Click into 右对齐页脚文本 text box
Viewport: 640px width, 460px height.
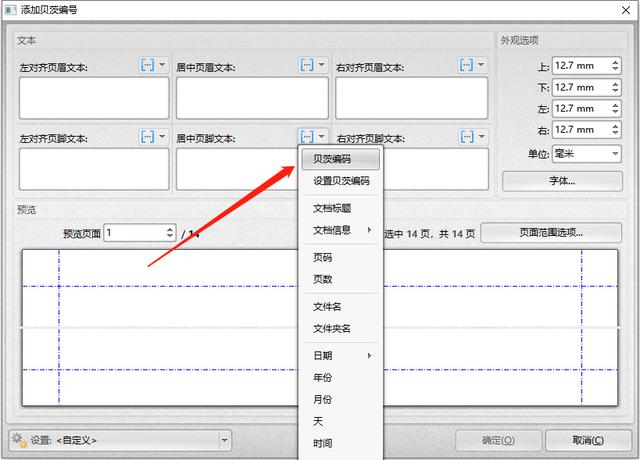436,169
